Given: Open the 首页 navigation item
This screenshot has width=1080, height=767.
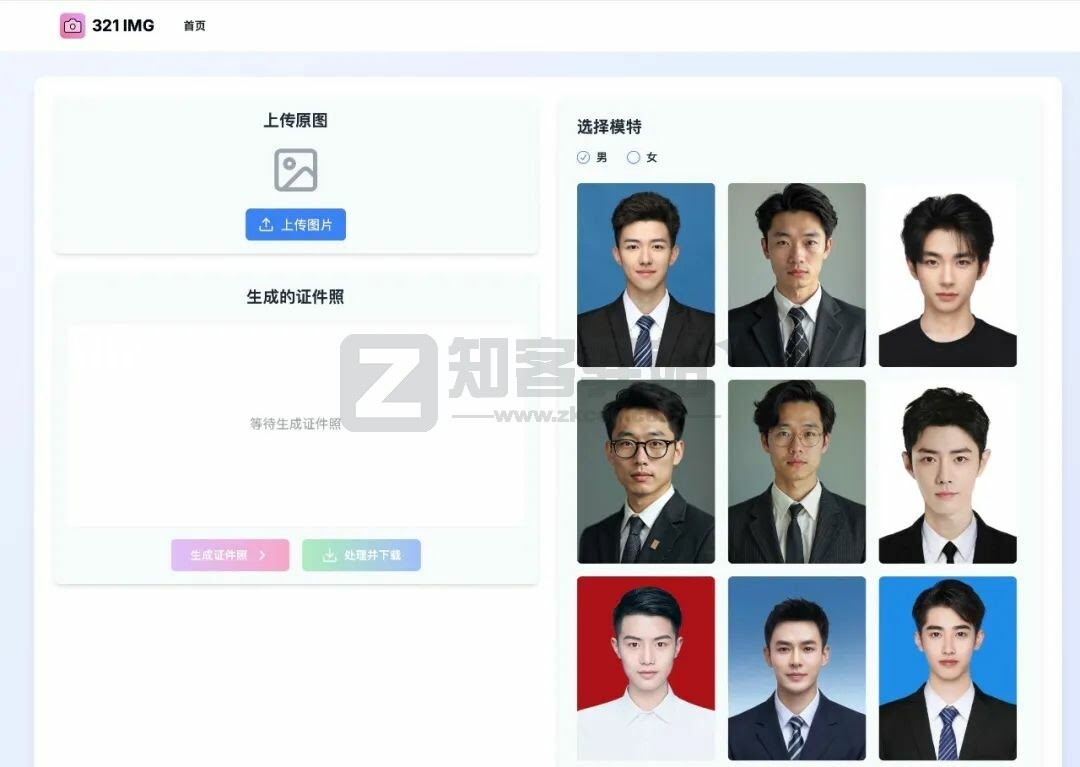Looking at the screenshot, I should coord(194,25).
